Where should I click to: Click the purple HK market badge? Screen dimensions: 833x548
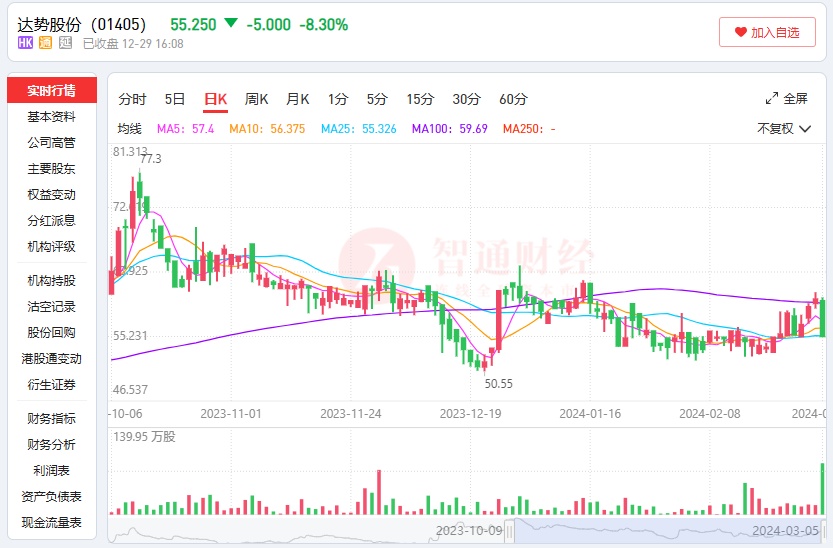pos(26,43)
